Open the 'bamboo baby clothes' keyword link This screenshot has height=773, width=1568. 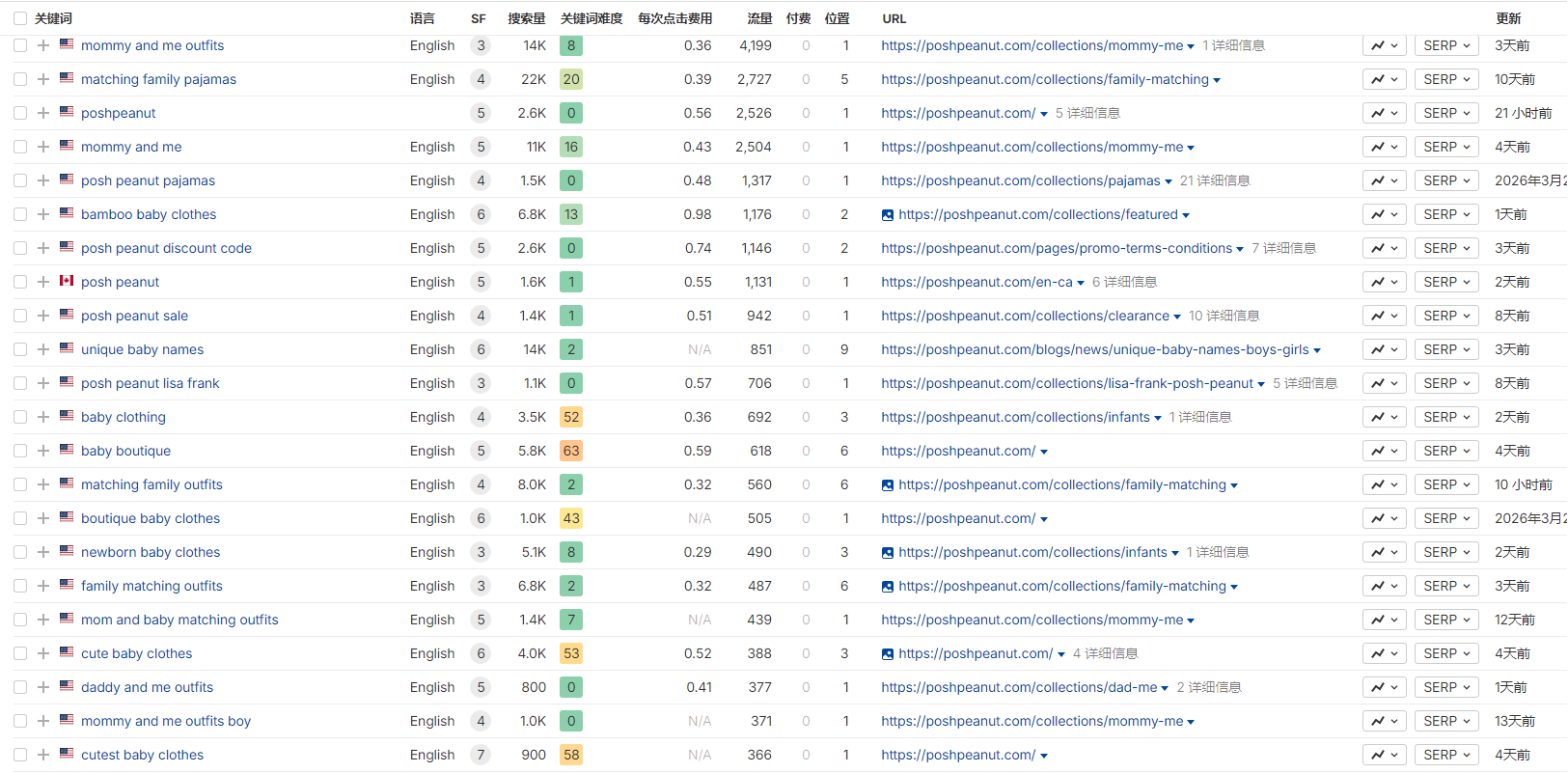[149, 214]
